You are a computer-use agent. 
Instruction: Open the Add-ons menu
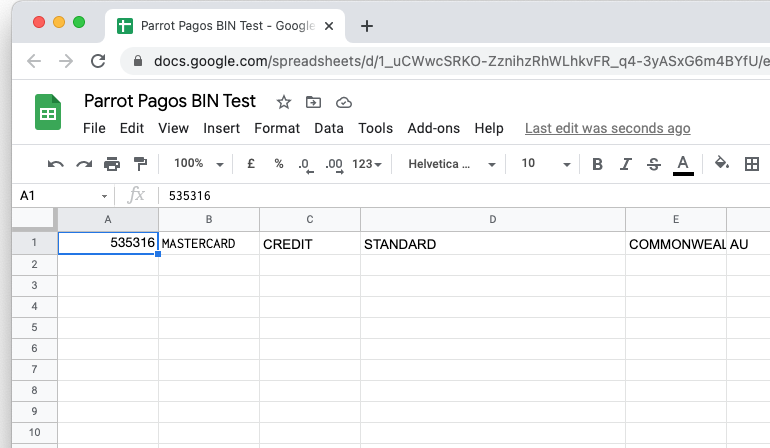click(x=434, y=128)
